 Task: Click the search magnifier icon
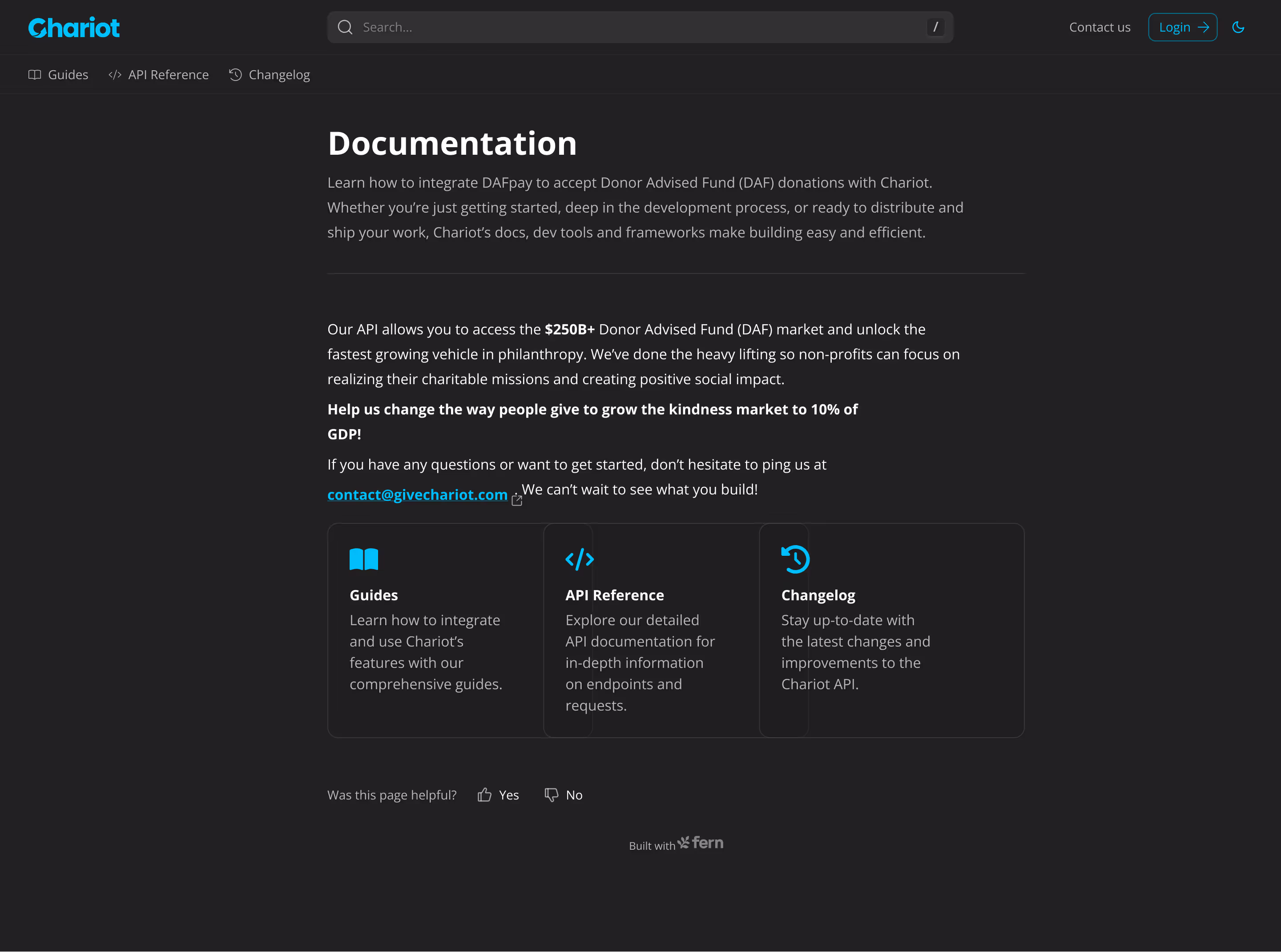[345, 27]
